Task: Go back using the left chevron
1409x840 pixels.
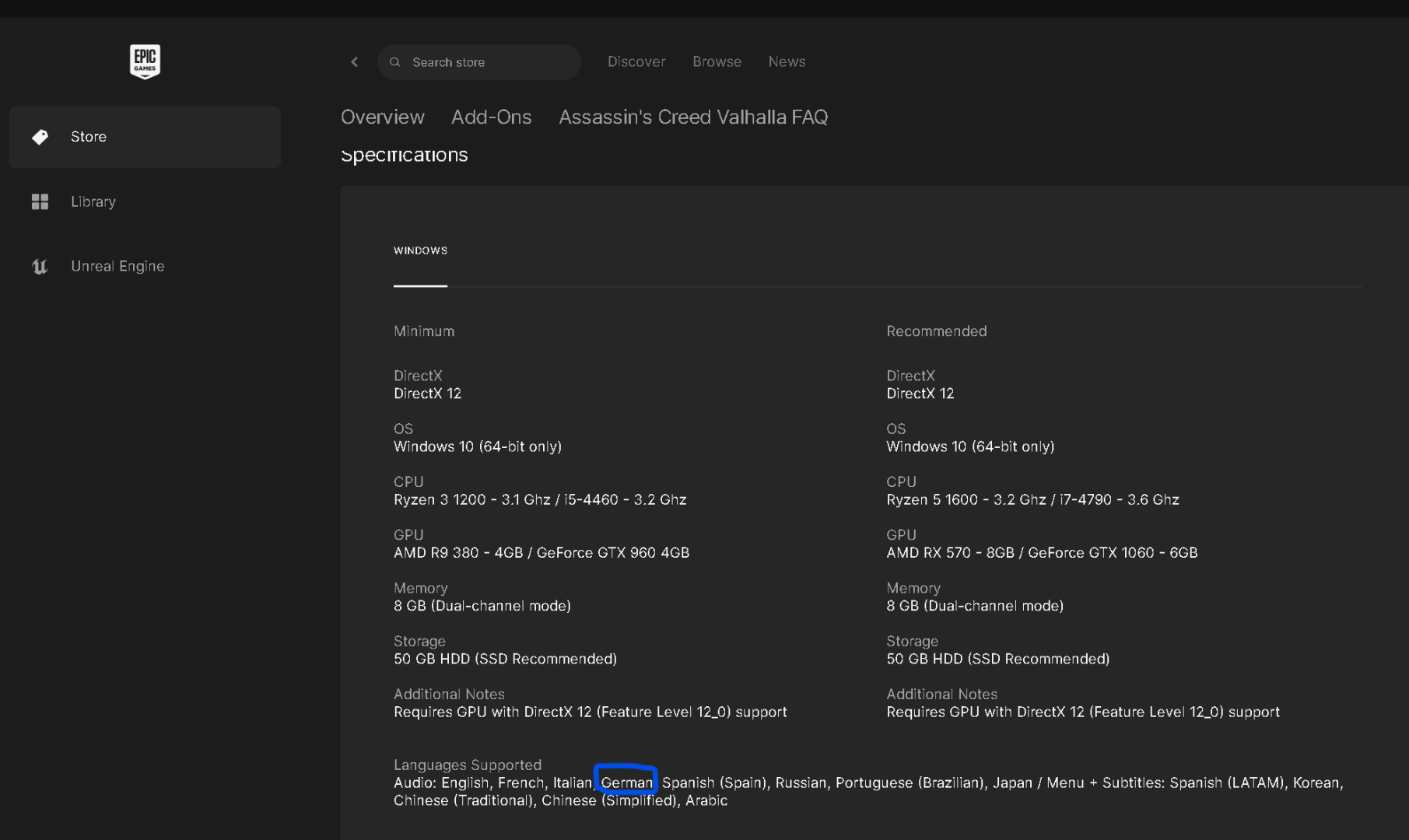Action: [x=355, y=62]
